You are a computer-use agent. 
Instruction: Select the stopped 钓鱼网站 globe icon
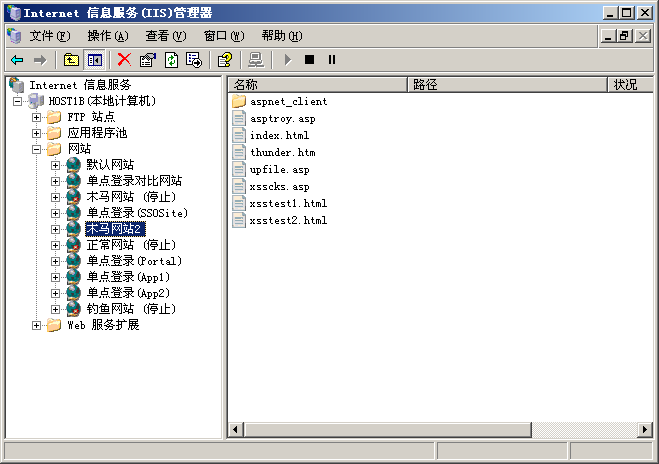pyautogui.click(x=74, y=308)
